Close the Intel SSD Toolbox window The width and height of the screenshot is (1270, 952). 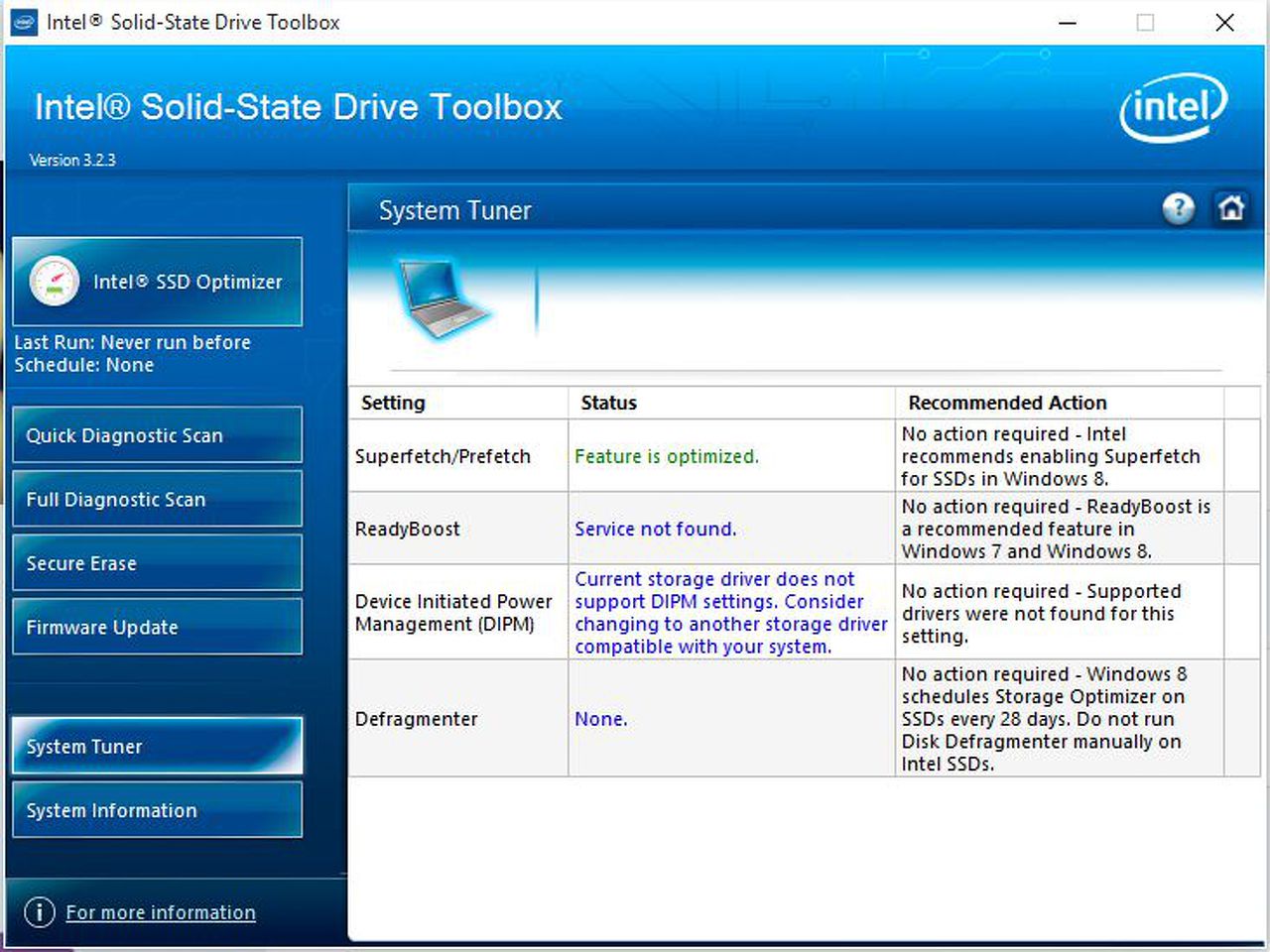click(x=1225, y=22)
